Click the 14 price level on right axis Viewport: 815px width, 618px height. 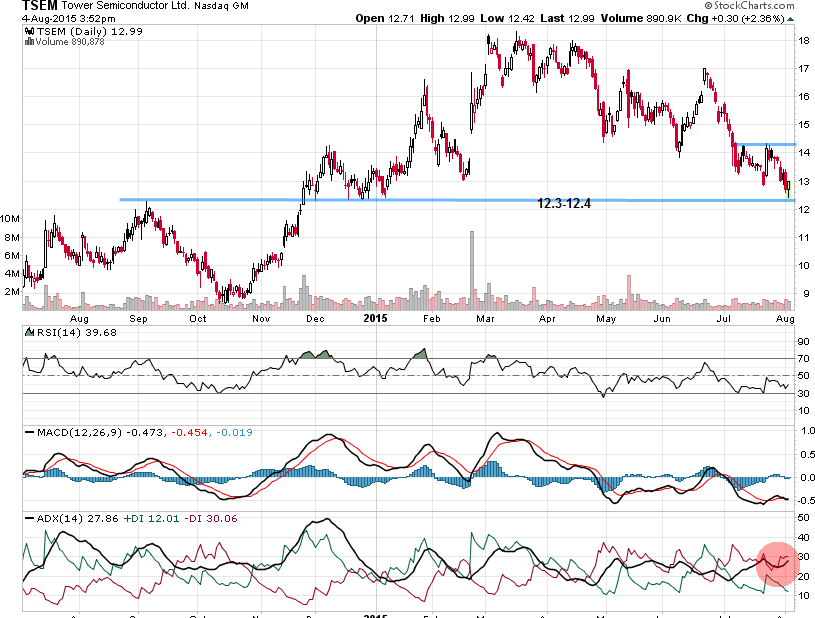point(804,153)
